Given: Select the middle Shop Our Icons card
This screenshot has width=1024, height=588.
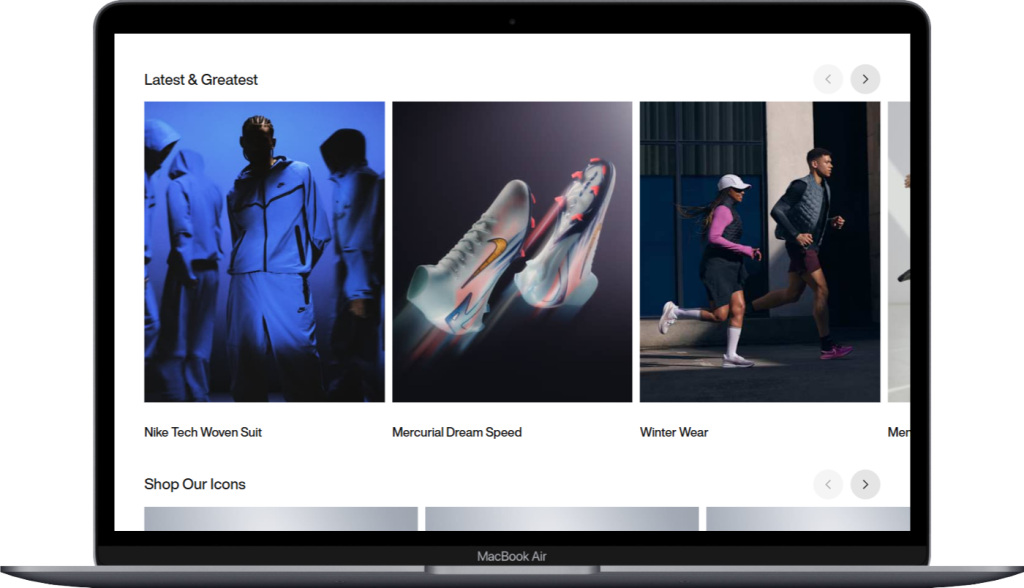Looking at the screenshot, I should (x=562, y=518).
